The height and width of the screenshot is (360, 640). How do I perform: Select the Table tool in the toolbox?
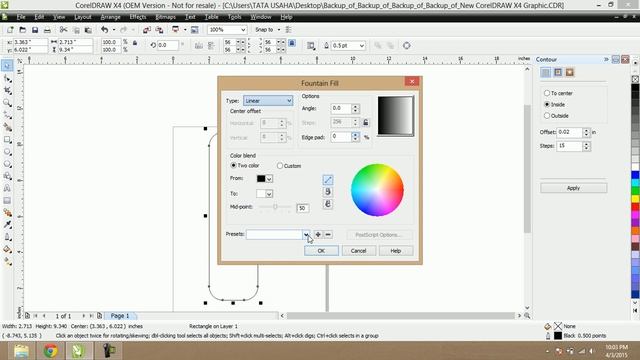point(7,200)
